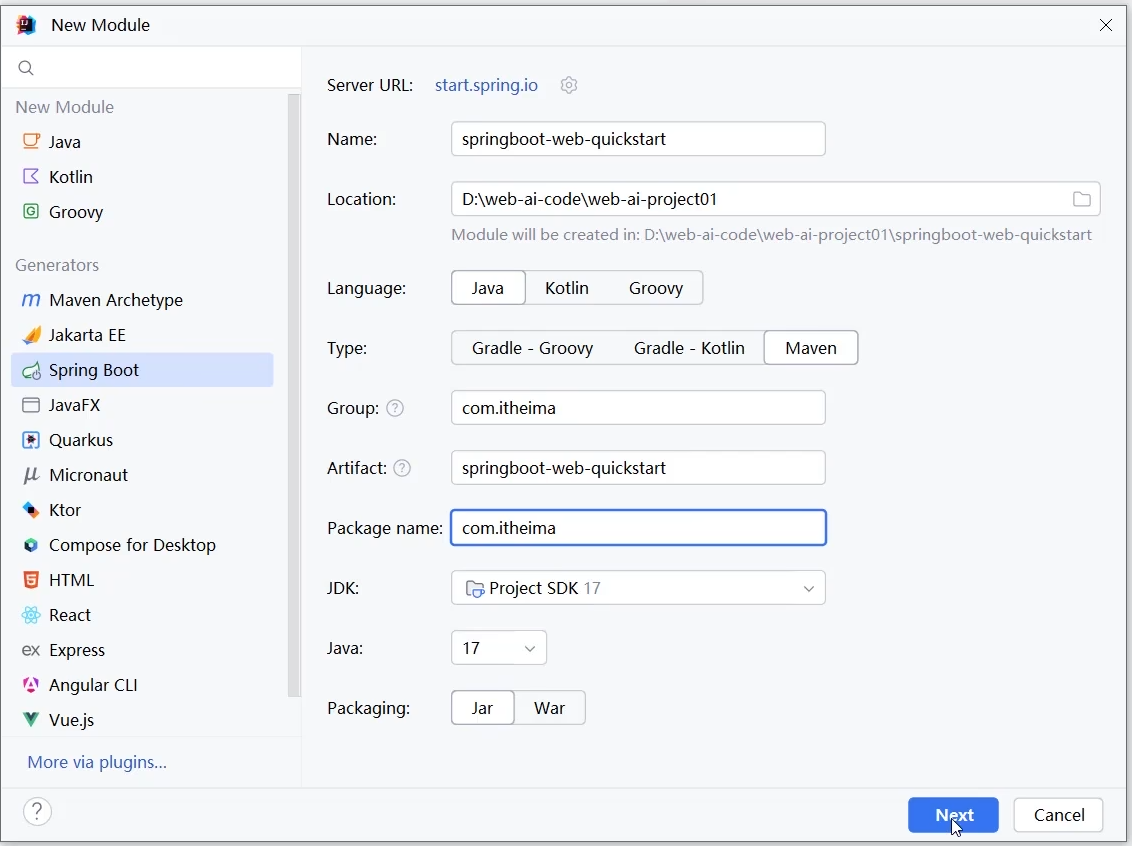The image size is (1132, 846).
Task: Cancel the New Module dialog
Action: [1058, 815]
